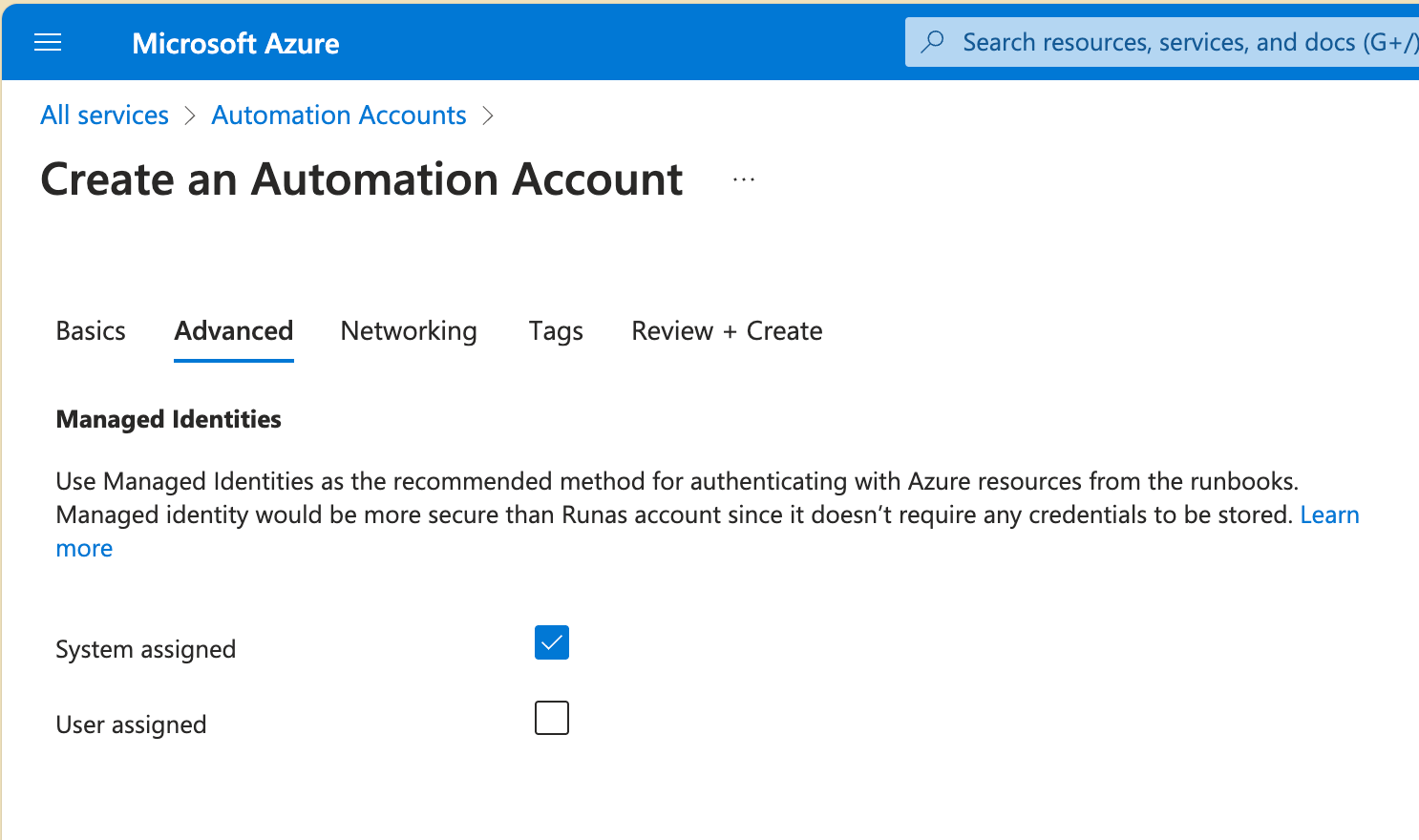This screenshot has height=840, width=1419.
Task: Uncheck the System assigned checkbox
Action: click(552, 642)
